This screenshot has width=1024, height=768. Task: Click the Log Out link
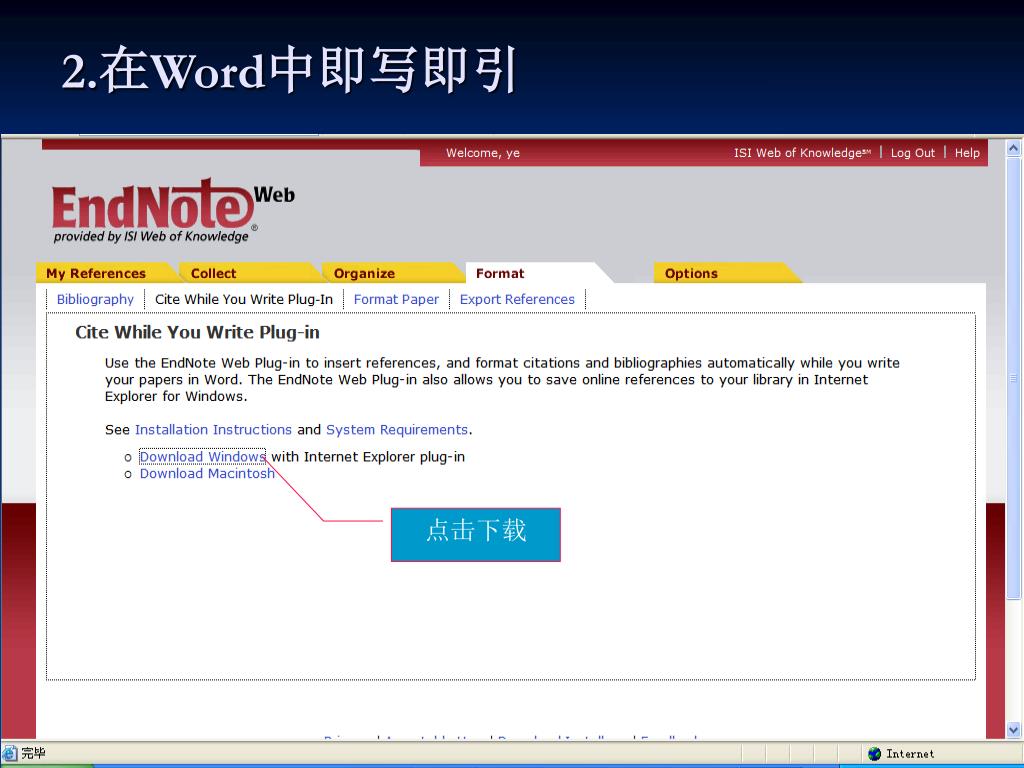tap(912, 153)
